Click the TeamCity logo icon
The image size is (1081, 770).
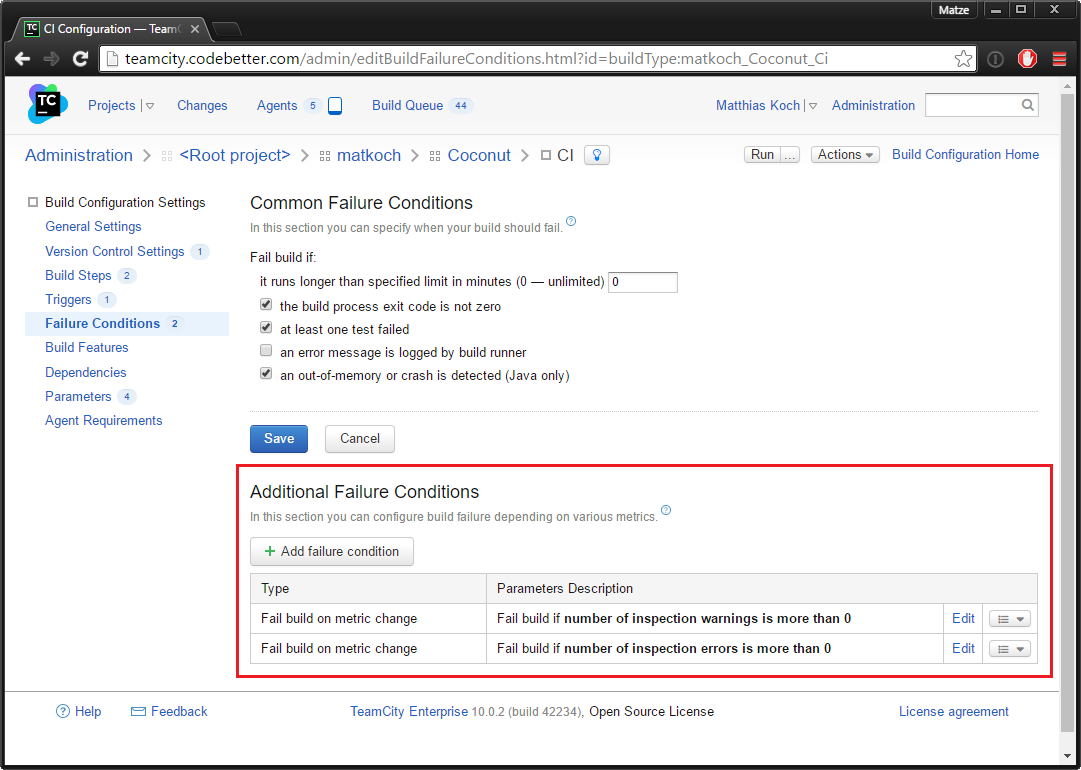coord(48,104)
